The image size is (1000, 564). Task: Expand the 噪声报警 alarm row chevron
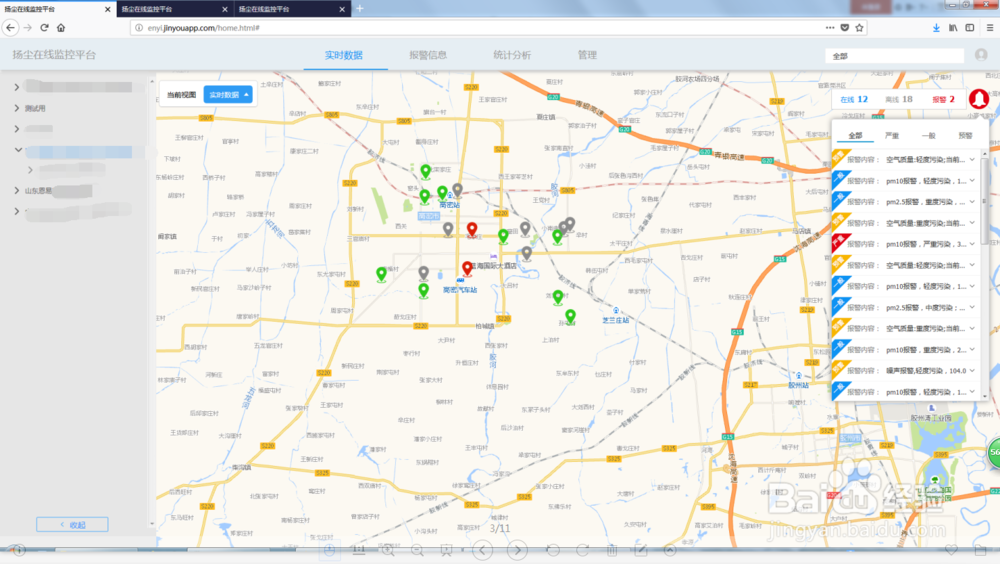coord(972,369)
